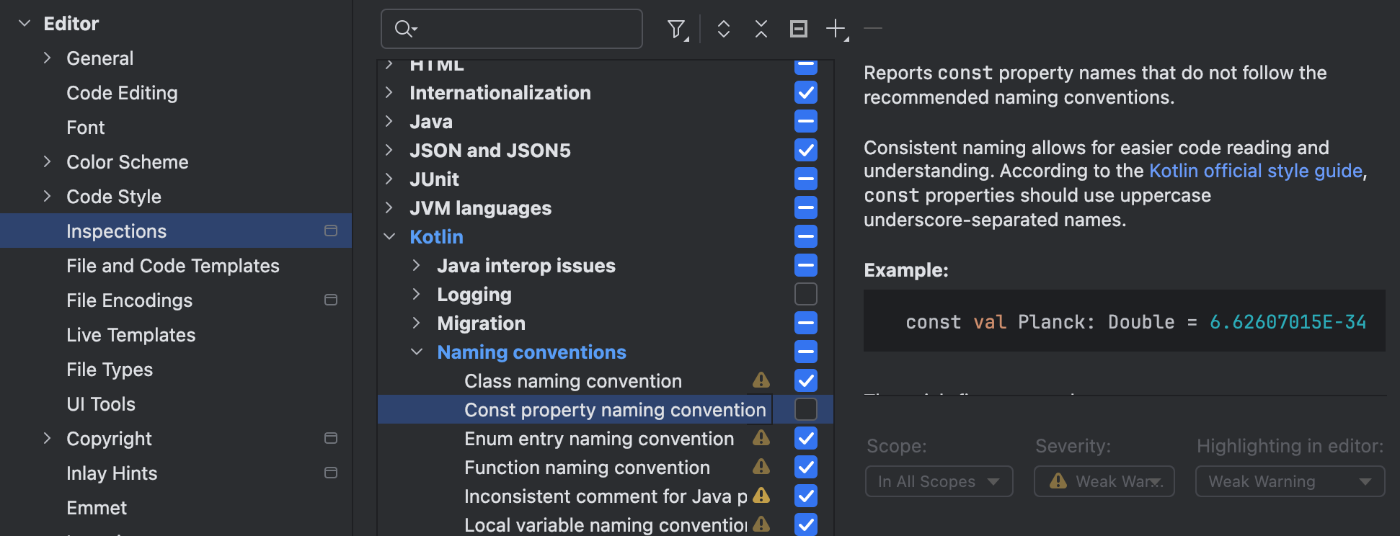Open the inspections filter icon
Screen dimensions: 1400x536
click(678, 30)
